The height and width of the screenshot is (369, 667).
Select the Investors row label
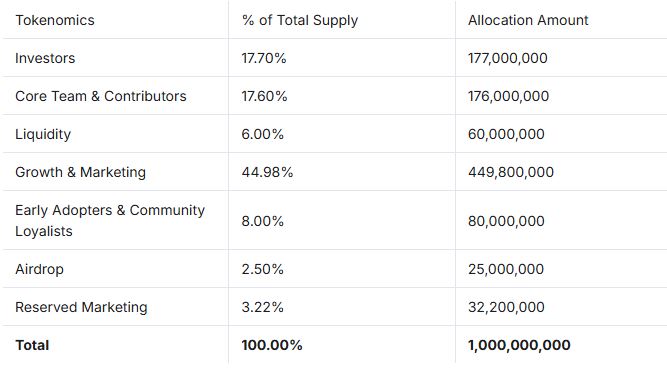point(45,58)
